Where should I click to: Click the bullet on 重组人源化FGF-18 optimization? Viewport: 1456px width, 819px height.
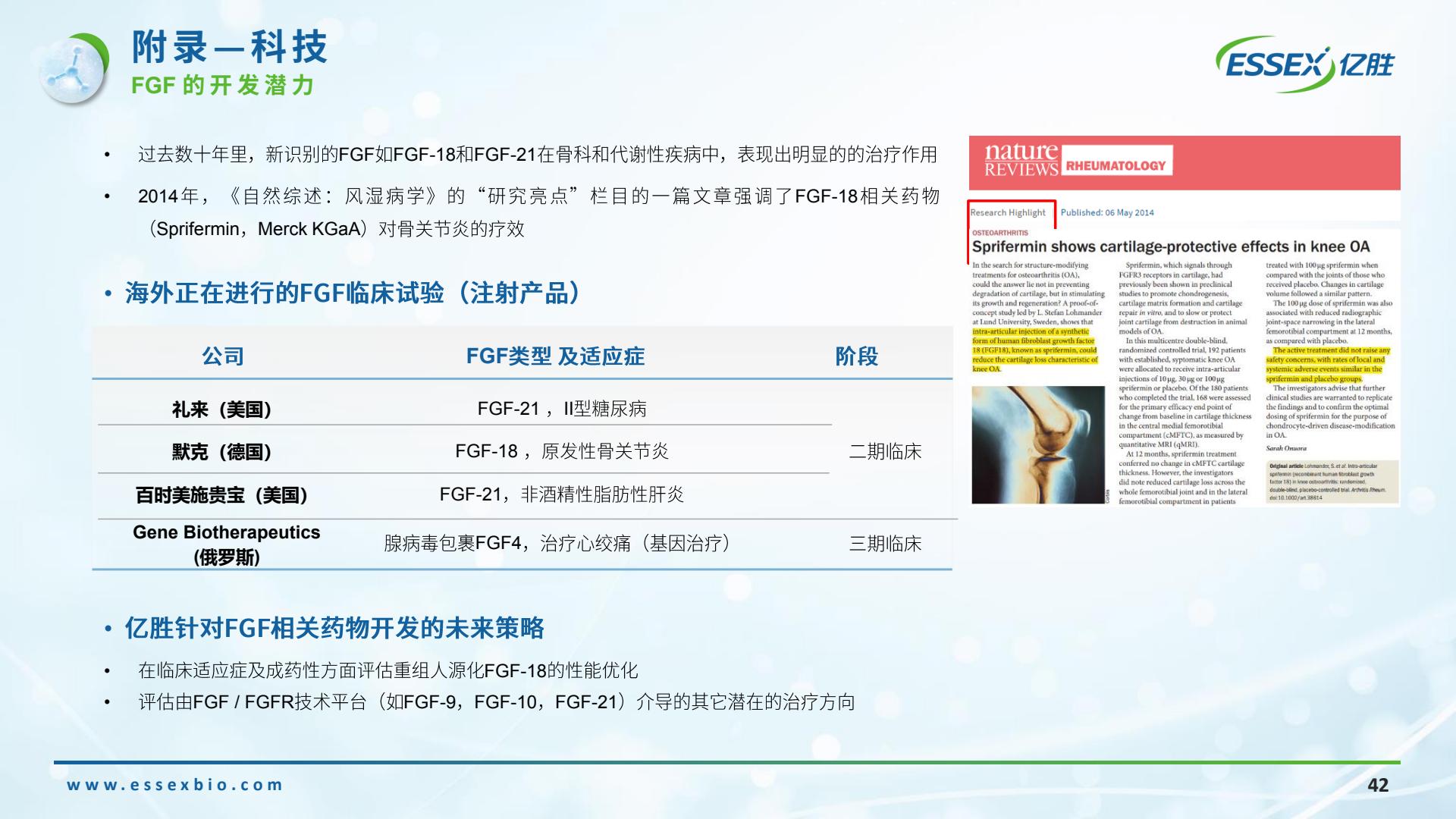tap(388, 670)
